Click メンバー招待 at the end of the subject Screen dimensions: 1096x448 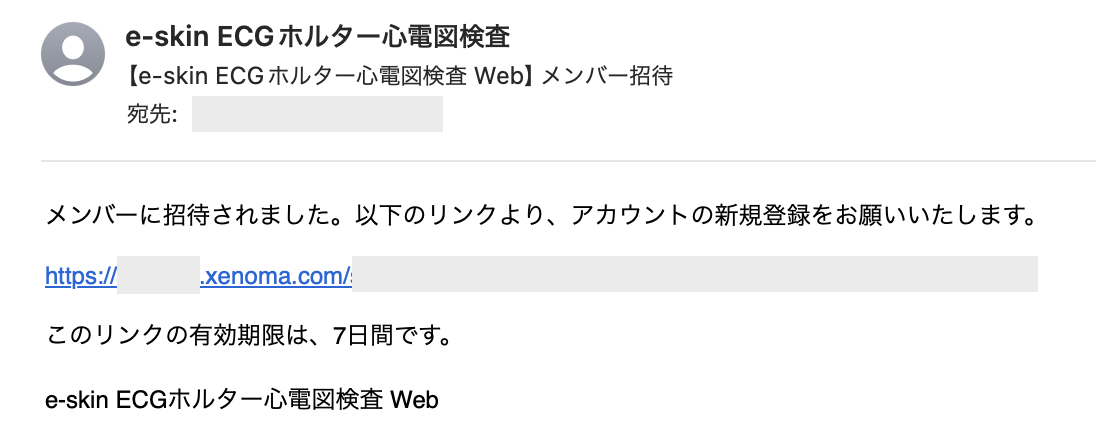click(607, 77)
